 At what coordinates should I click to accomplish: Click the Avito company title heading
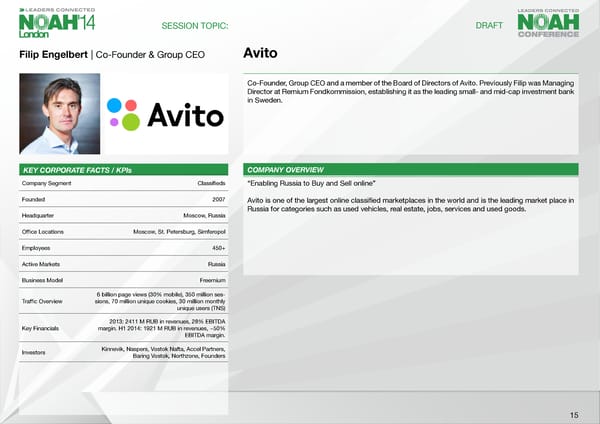(261, 52)
